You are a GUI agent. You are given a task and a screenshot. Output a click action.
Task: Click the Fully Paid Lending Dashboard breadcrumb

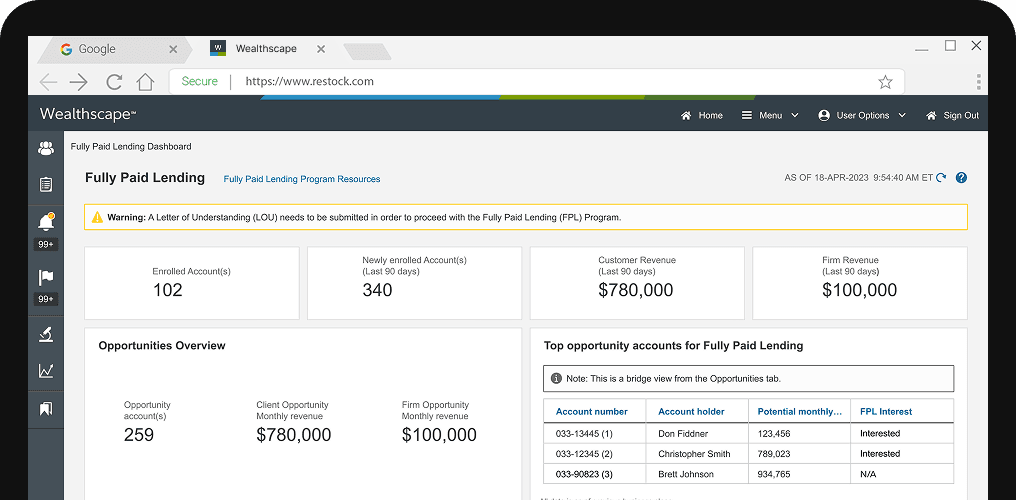tap(131, 146)
